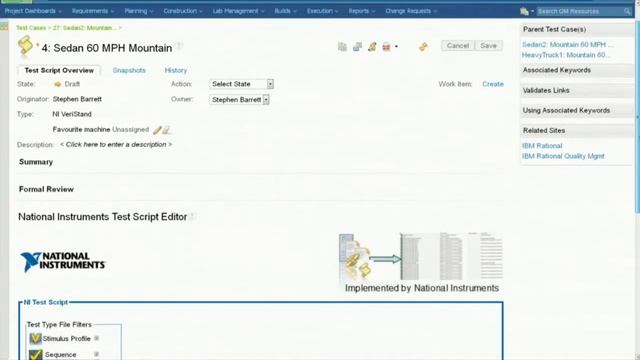Switch to the Snapshots tab
This screenshot has height=360, width=640.
pyautogui.click(x=129, y=70)
